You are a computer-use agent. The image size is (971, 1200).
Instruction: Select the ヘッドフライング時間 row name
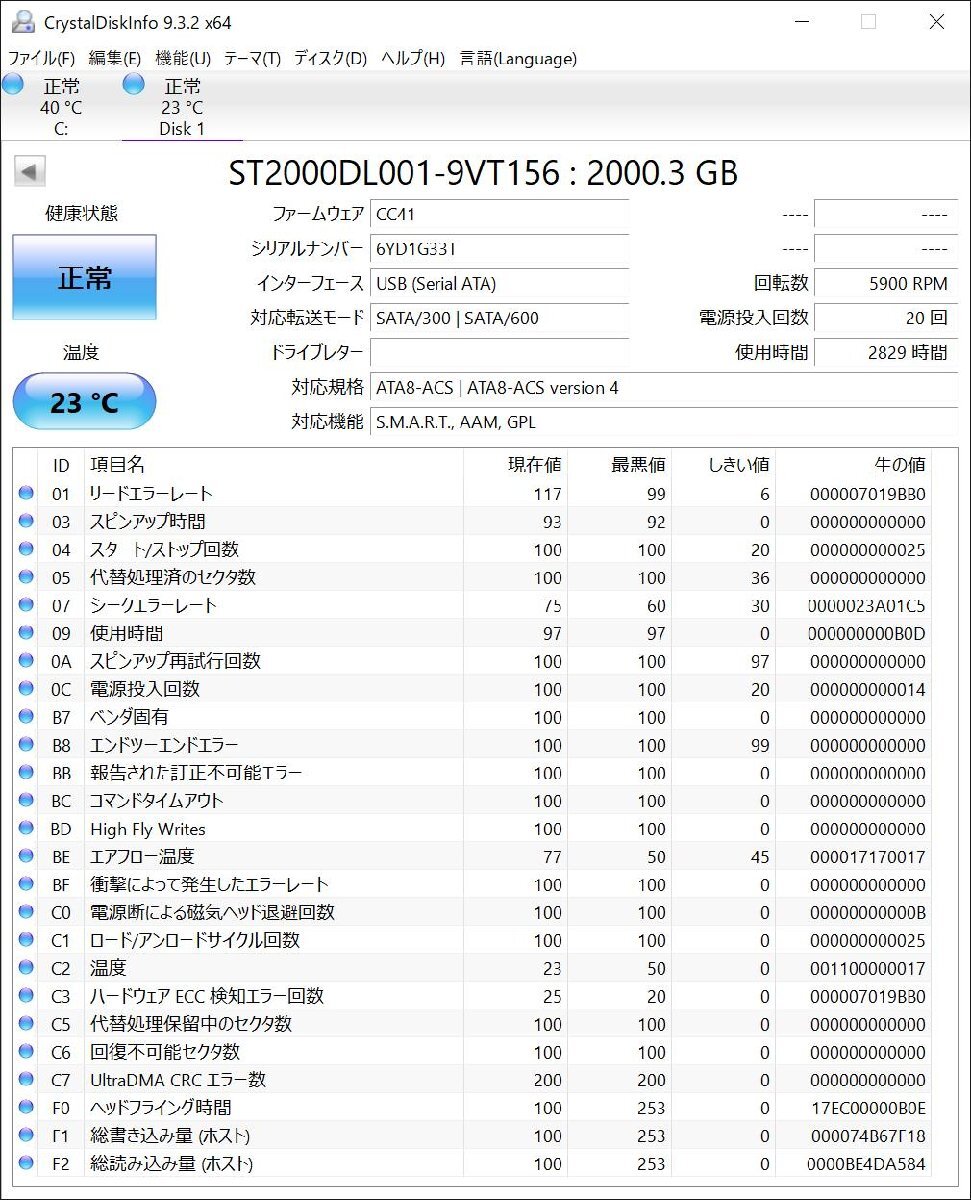pos(161,1108)
